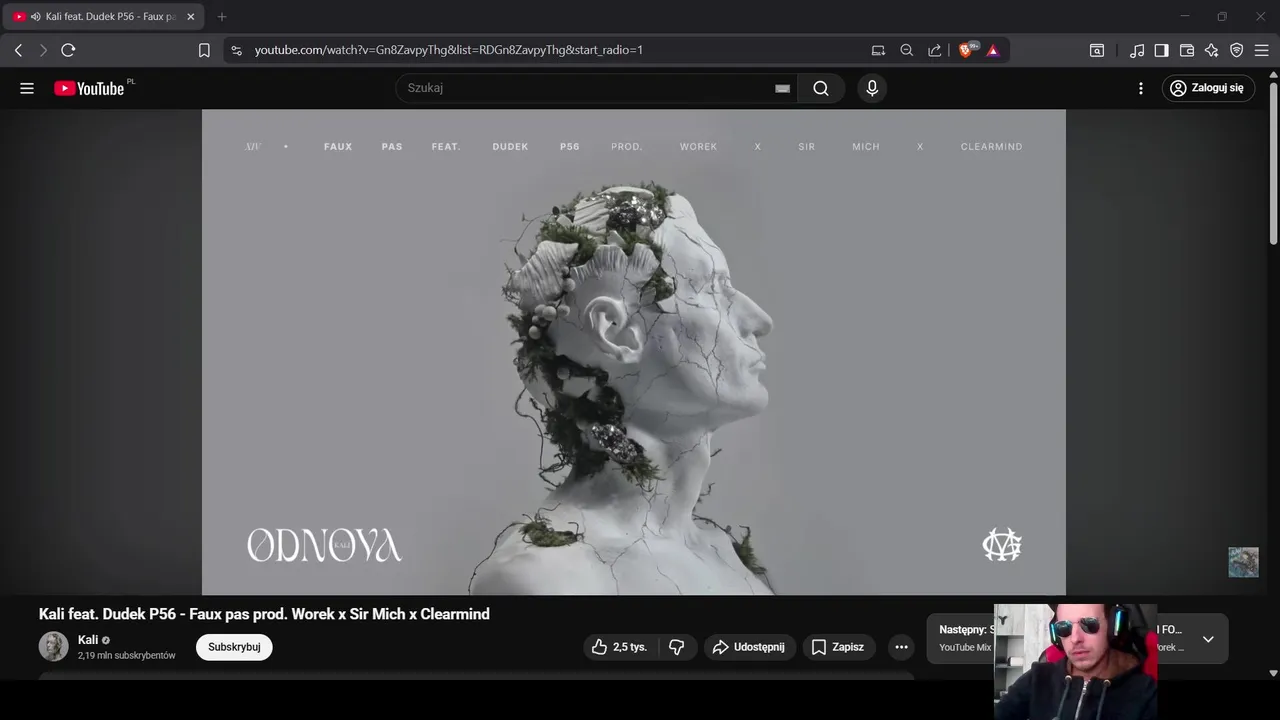Screen dimensions: 1280x720
Task: Open the Brave VPN shield icon
Action: point(1236,50)
